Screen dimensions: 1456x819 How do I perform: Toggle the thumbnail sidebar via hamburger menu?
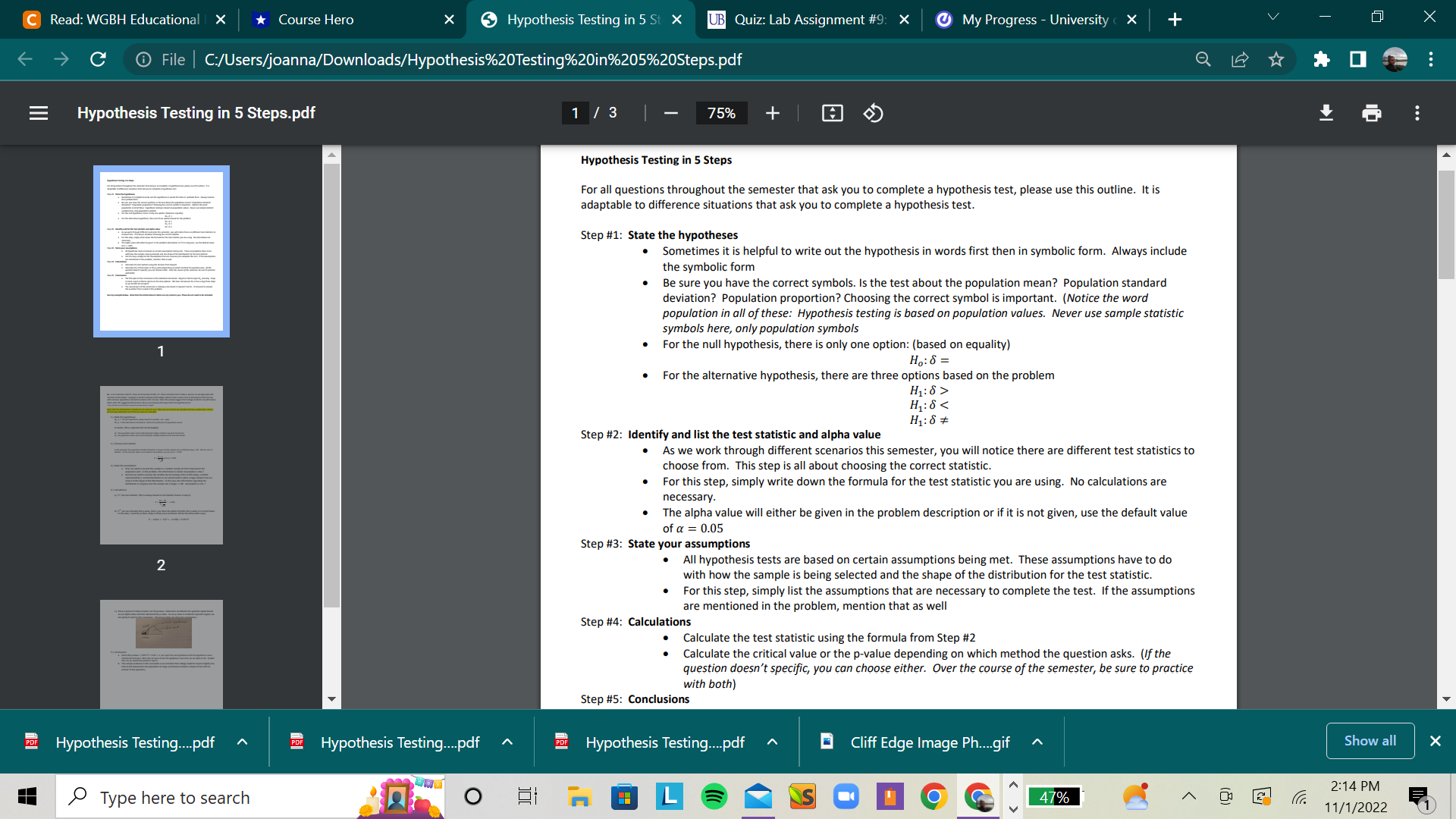pyautogui.click(x=38, y=112)
